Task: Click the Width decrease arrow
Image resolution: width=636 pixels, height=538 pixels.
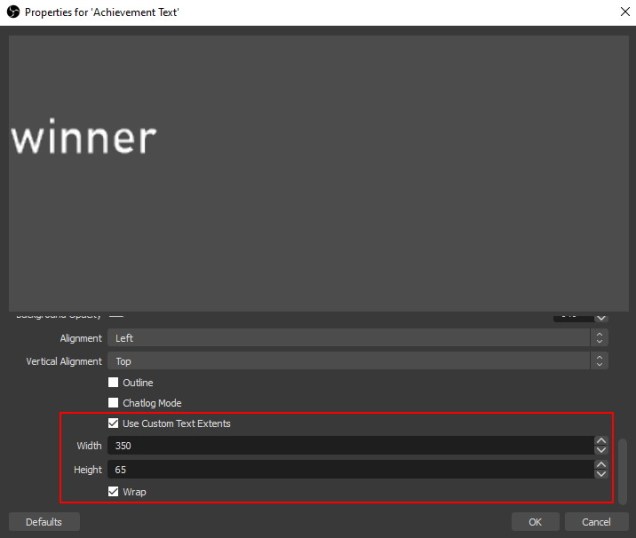Action: [x=600, y=450]
